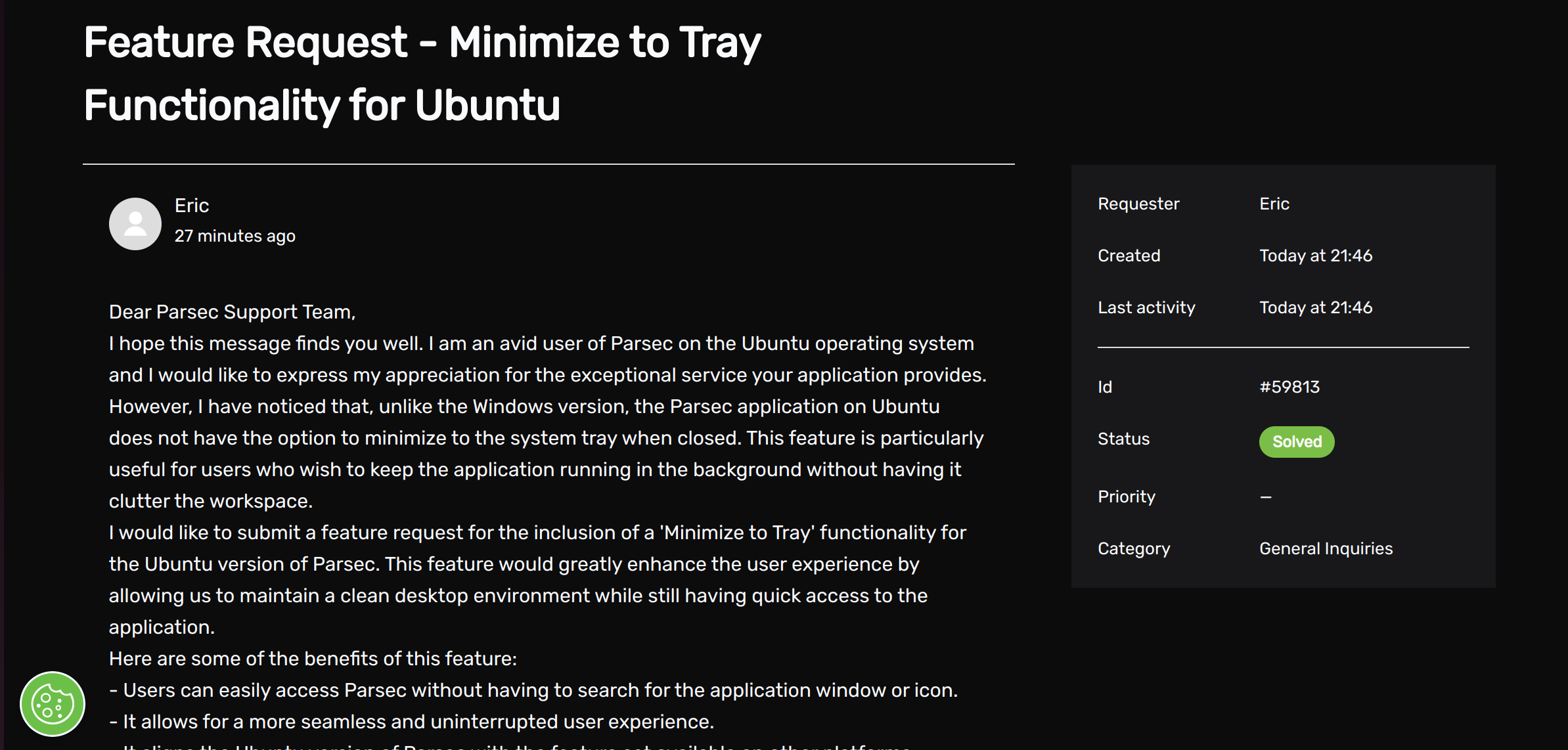
Task: Click the Category label in sidebar
Action: [1134, 548]
